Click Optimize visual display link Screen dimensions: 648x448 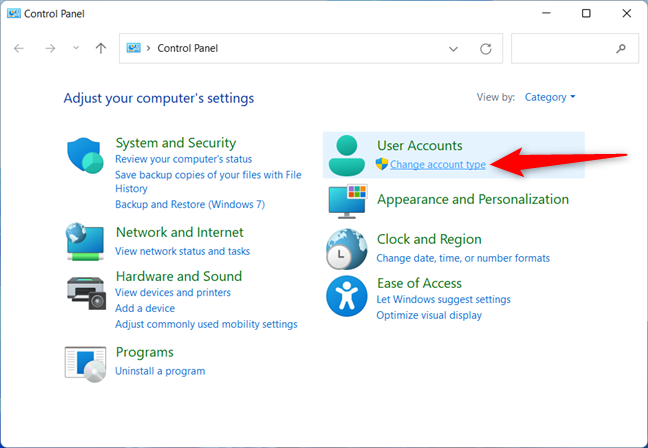click(x=429, y=315)
